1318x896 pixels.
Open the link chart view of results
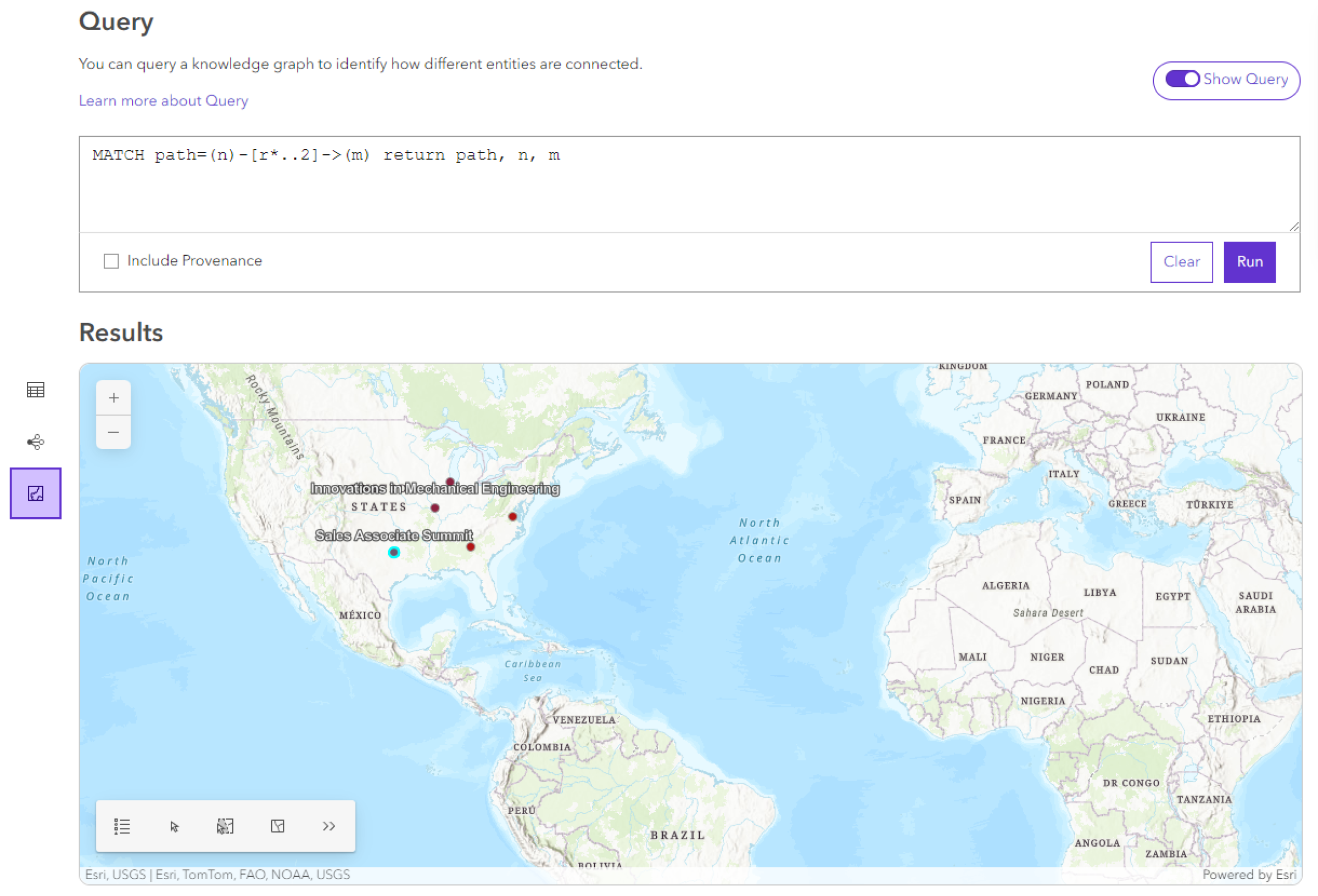(35, 442)
